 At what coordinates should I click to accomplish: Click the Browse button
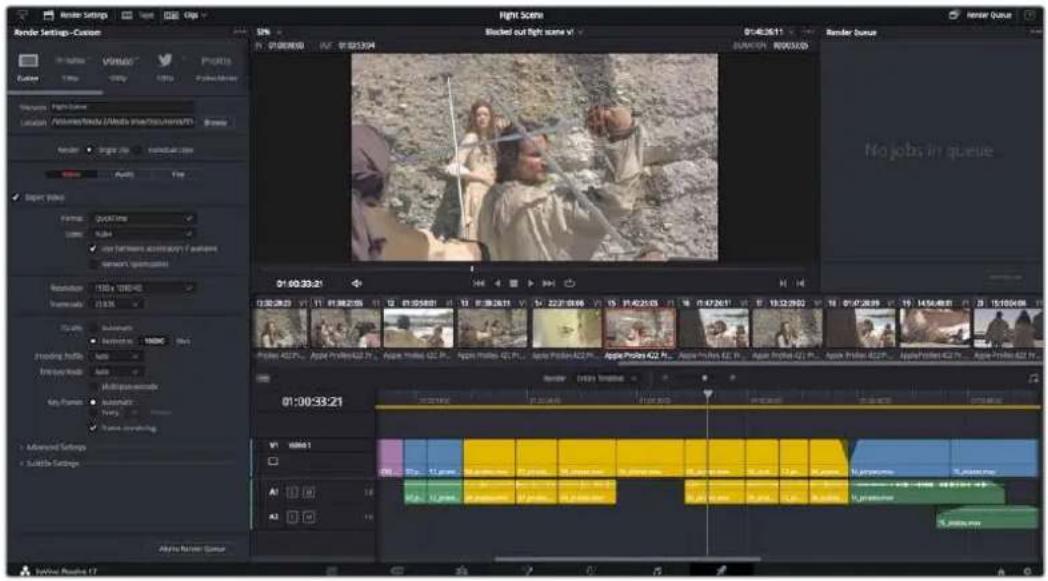point(215,123)
